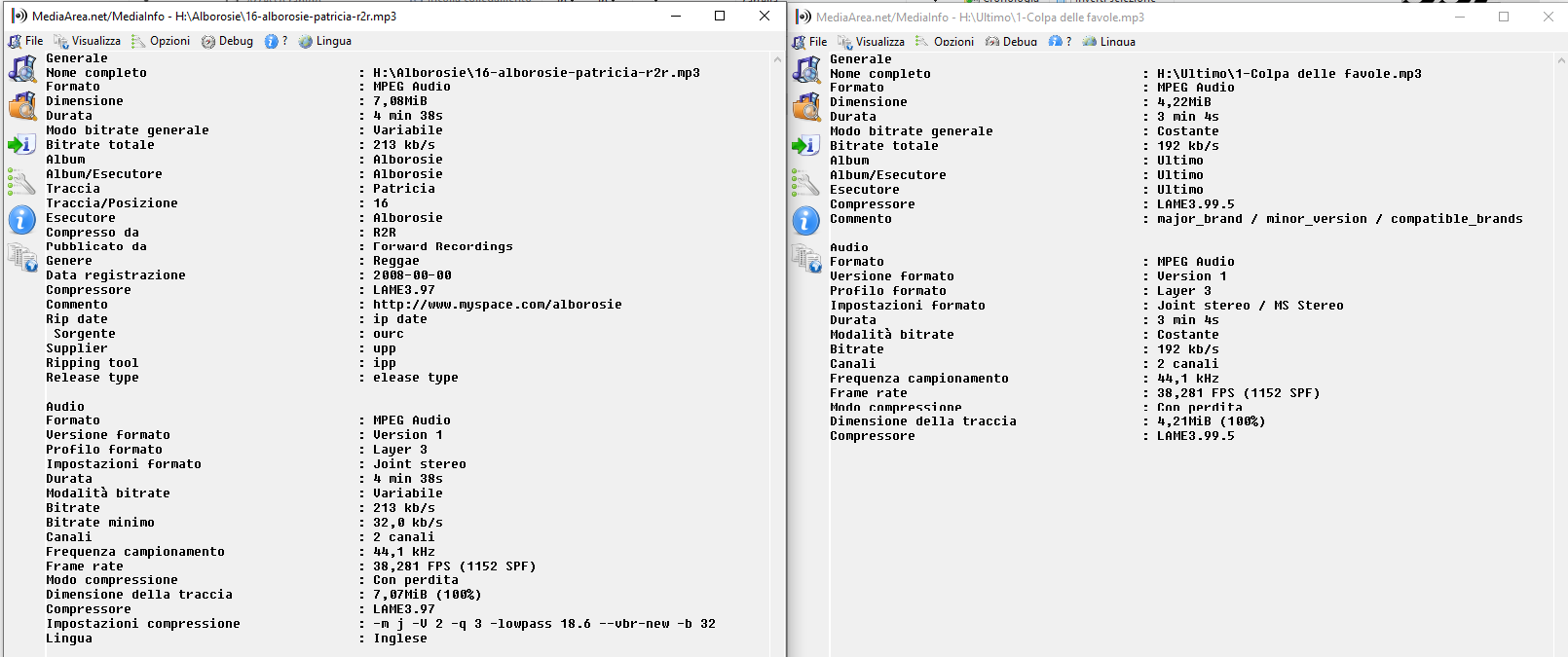Click the path H:\Ultimo\1-Colpa delle favole.mp3 value
Screen dimensions: 1568x657
pyautogui.click(x=1289, y=74)
